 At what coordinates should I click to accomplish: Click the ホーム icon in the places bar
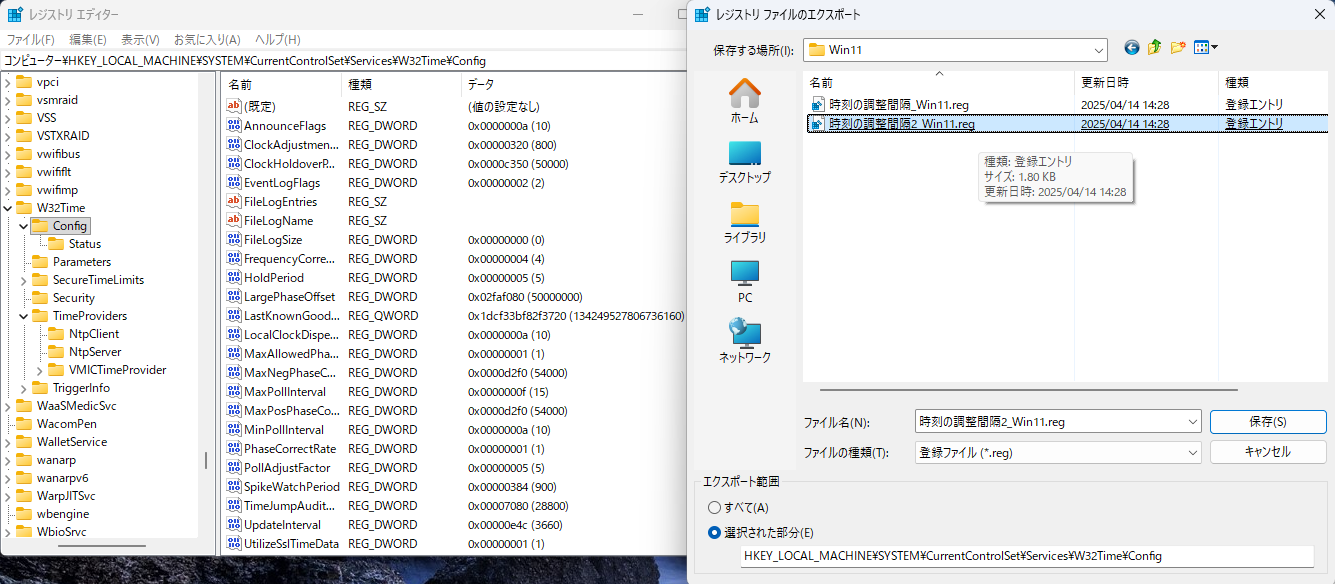[x=745, y=93]
